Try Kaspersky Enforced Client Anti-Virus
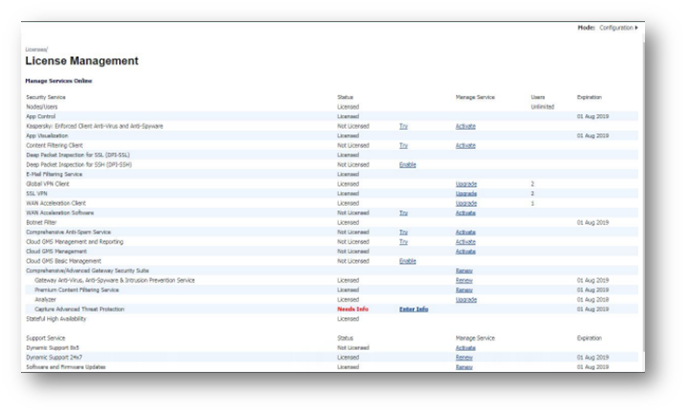 point(403,126)
